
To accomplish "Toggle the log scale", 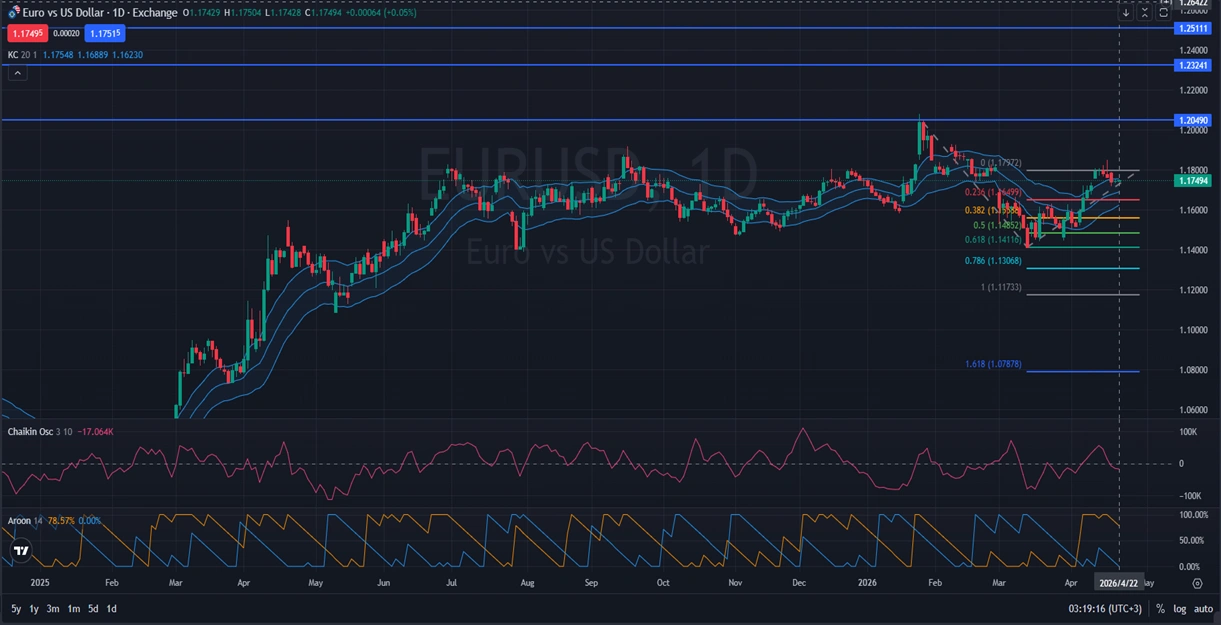I will click(1180, 609).
